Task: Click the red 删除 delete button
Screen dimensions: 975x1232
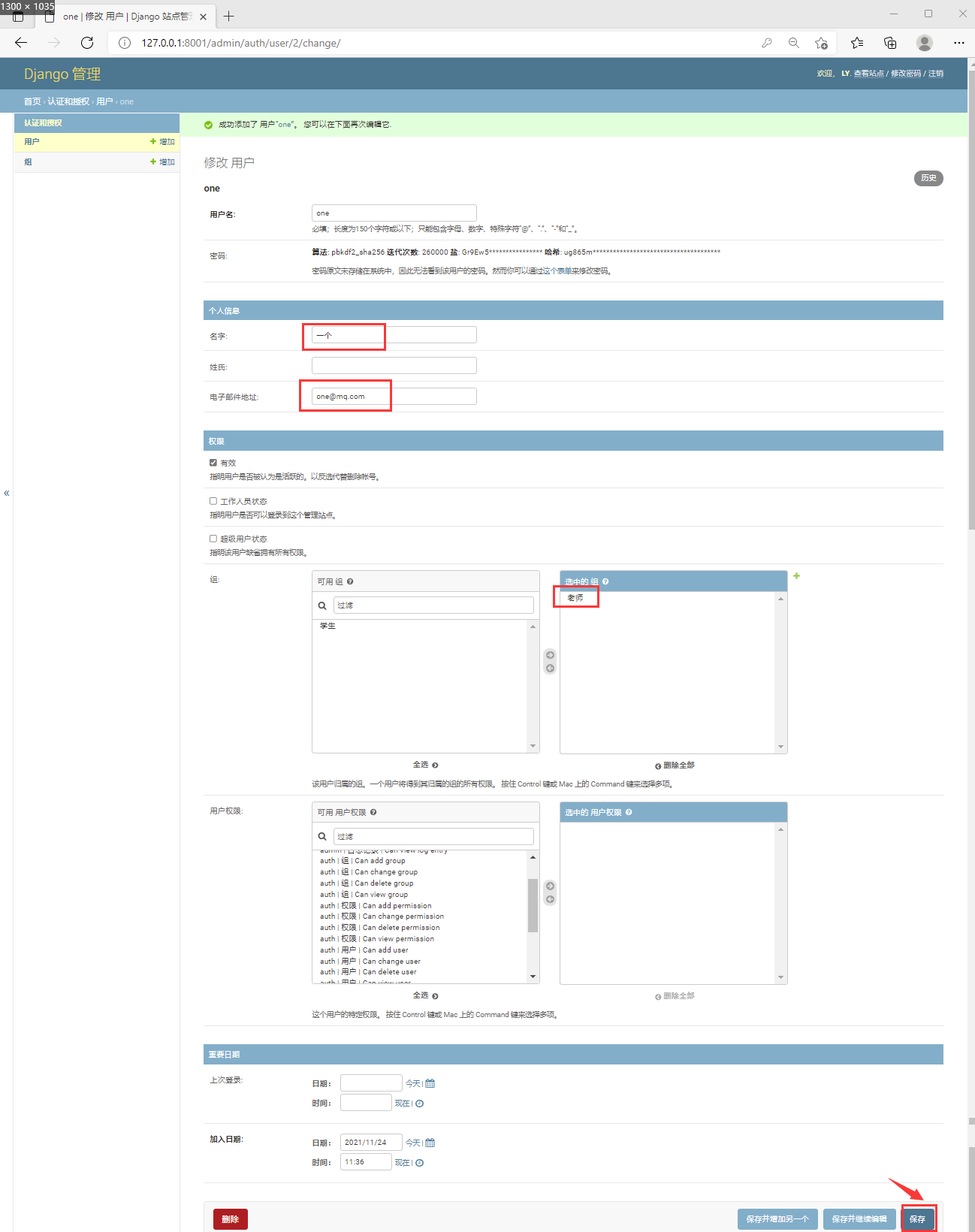Action: (231, 1219)
